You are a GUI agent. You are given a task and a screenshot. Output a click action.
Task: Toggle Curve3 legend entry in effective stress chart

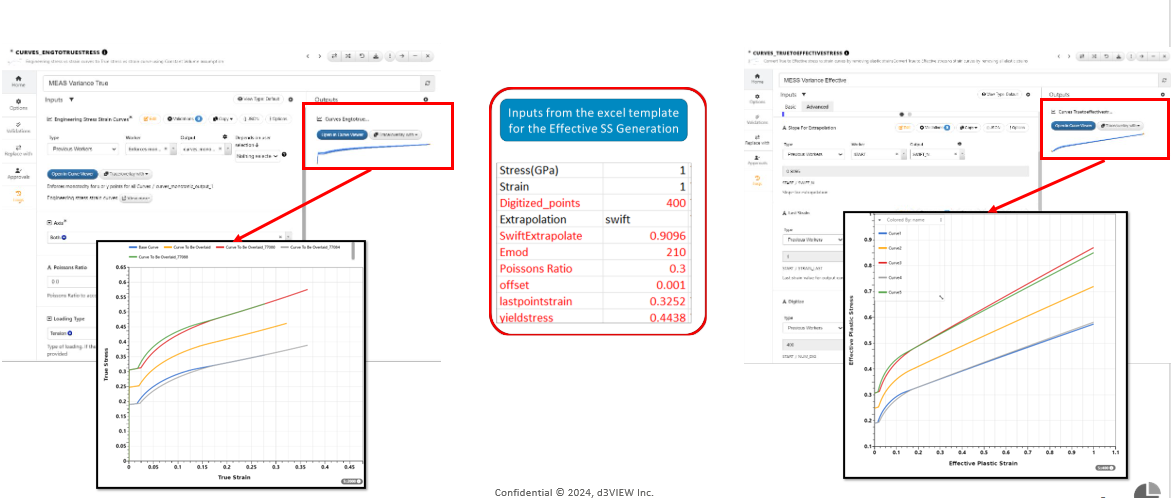coord(888,263)
